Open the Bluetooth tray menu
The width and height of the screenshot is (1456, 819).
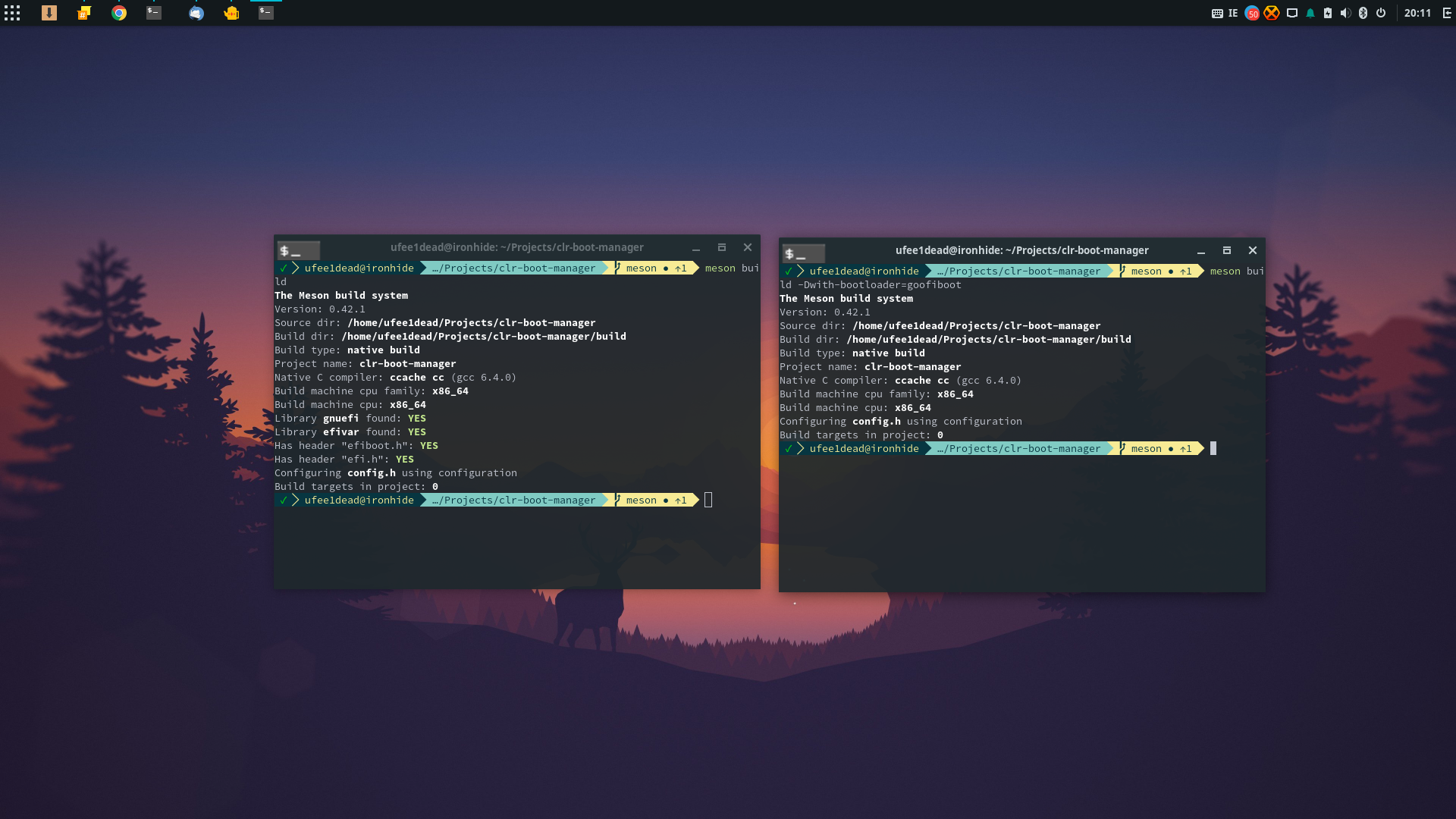tap(1363, 13)
